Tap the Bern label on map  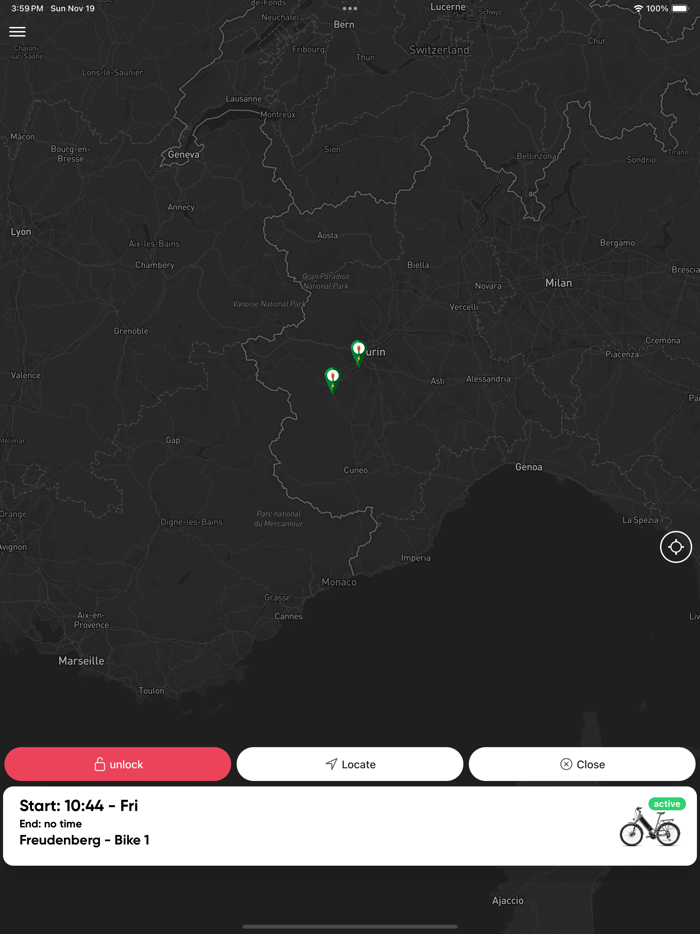pyautogui.click(x=344, y=24)
